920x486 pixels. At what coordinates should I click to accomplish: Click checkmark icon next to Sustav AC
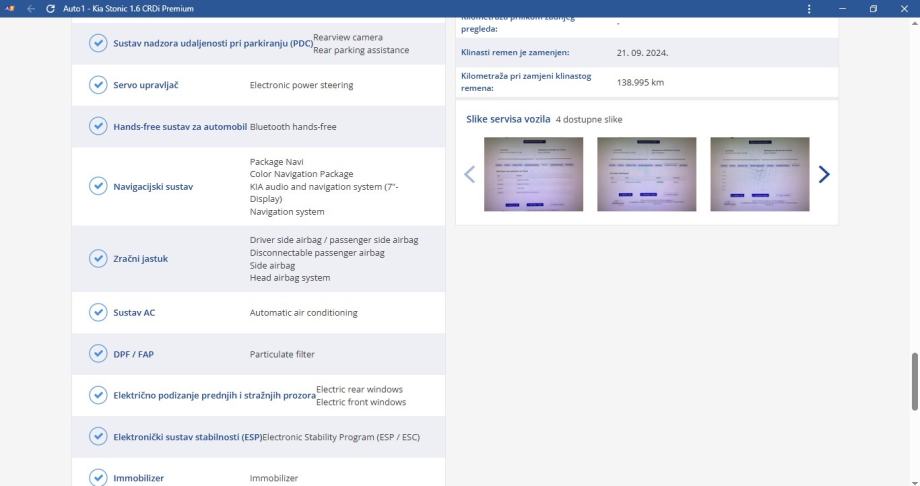[98, 312]
